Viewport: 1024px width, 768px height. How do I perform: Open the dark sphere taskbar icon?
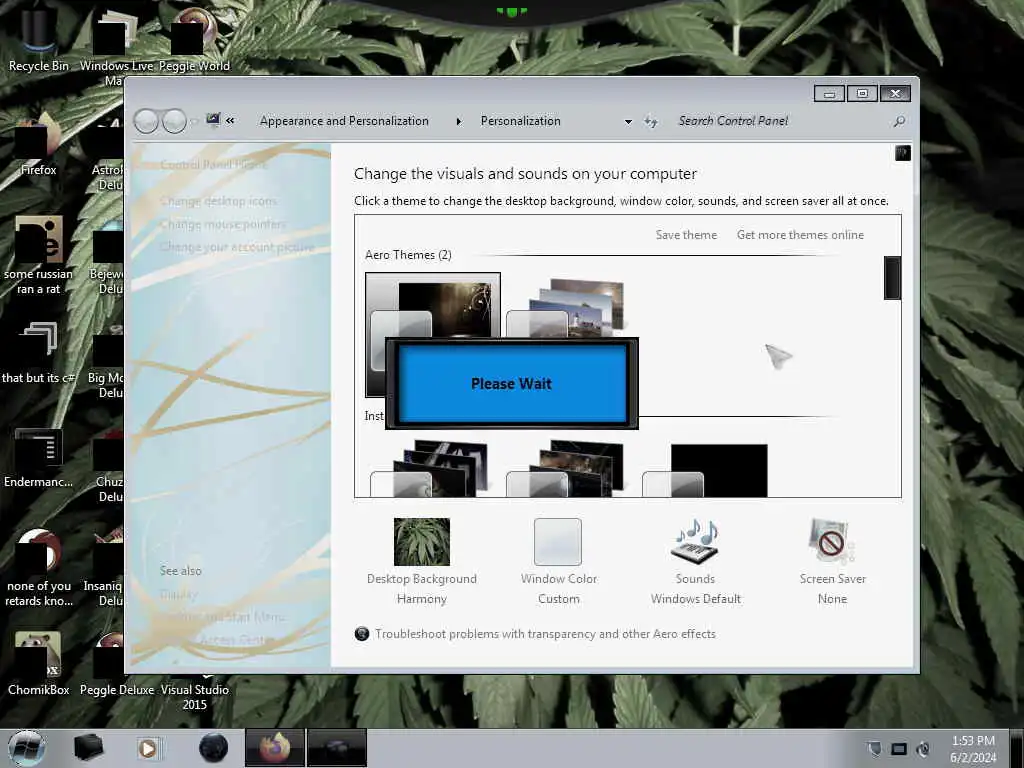click(x=213, y=748)
